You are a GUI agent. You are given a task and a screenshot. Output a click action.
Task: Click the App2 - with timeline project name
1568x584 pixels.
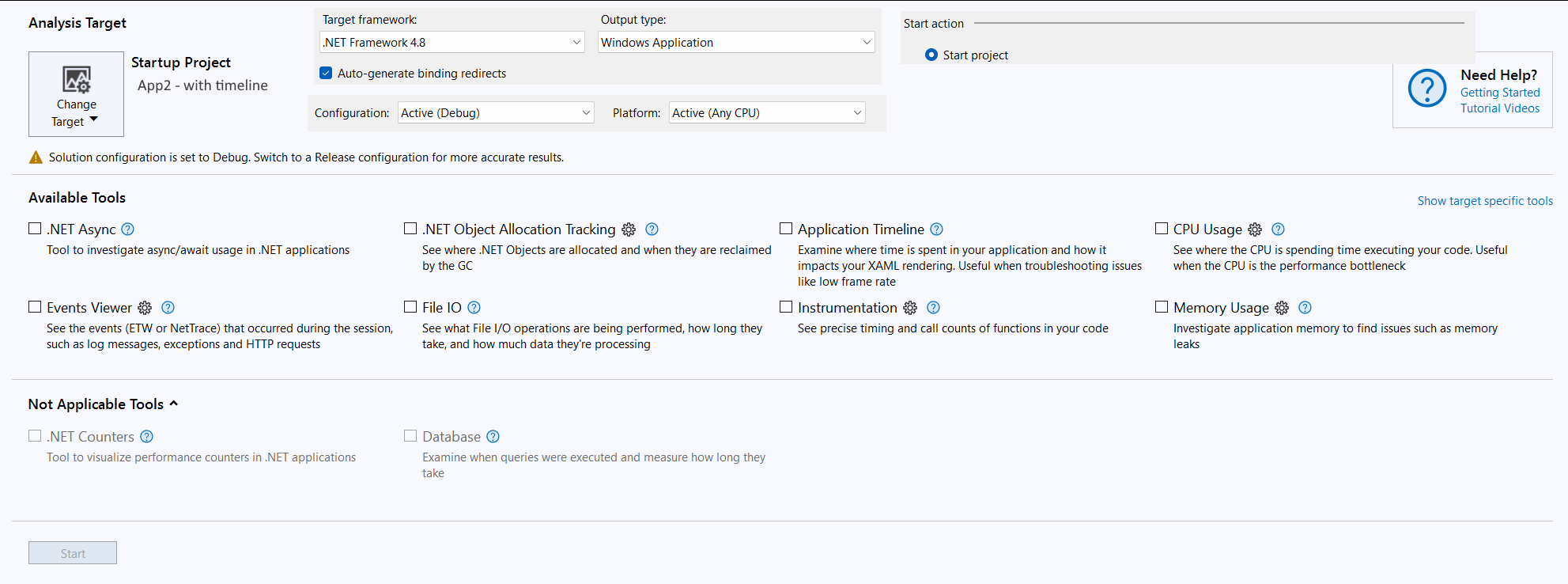[202, 85]
